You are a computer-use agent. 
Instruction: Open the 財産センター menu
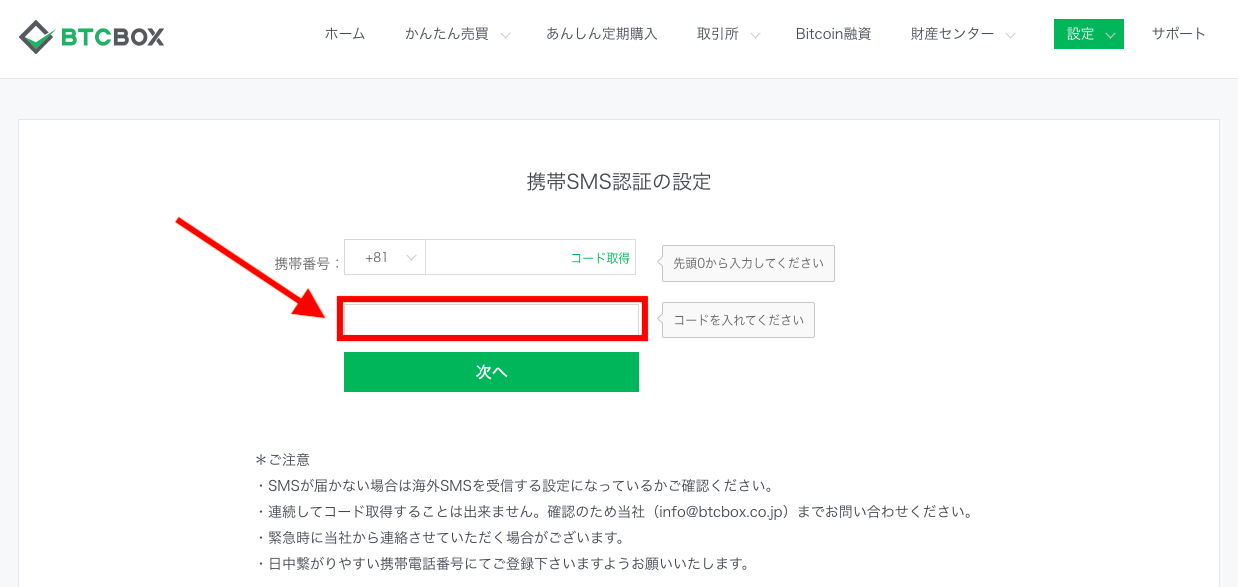[952, 34]
